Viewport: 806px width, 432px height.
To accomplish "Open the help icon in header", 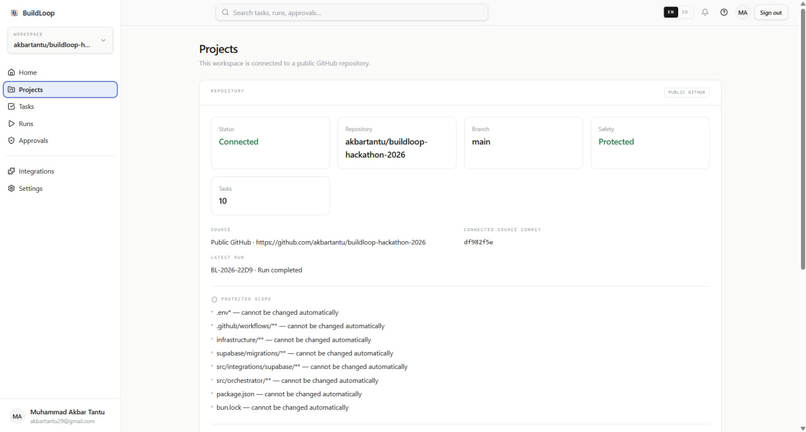I will pyautogui.click(x=724, y=12).
